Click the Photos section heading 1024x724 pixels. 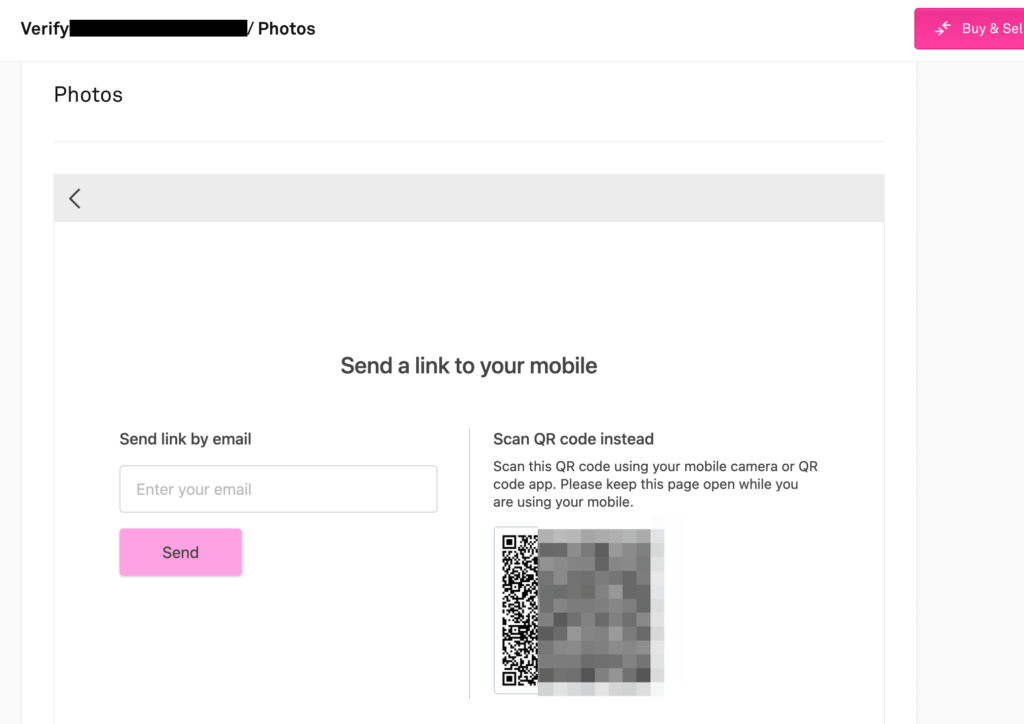tap(88, 95)
